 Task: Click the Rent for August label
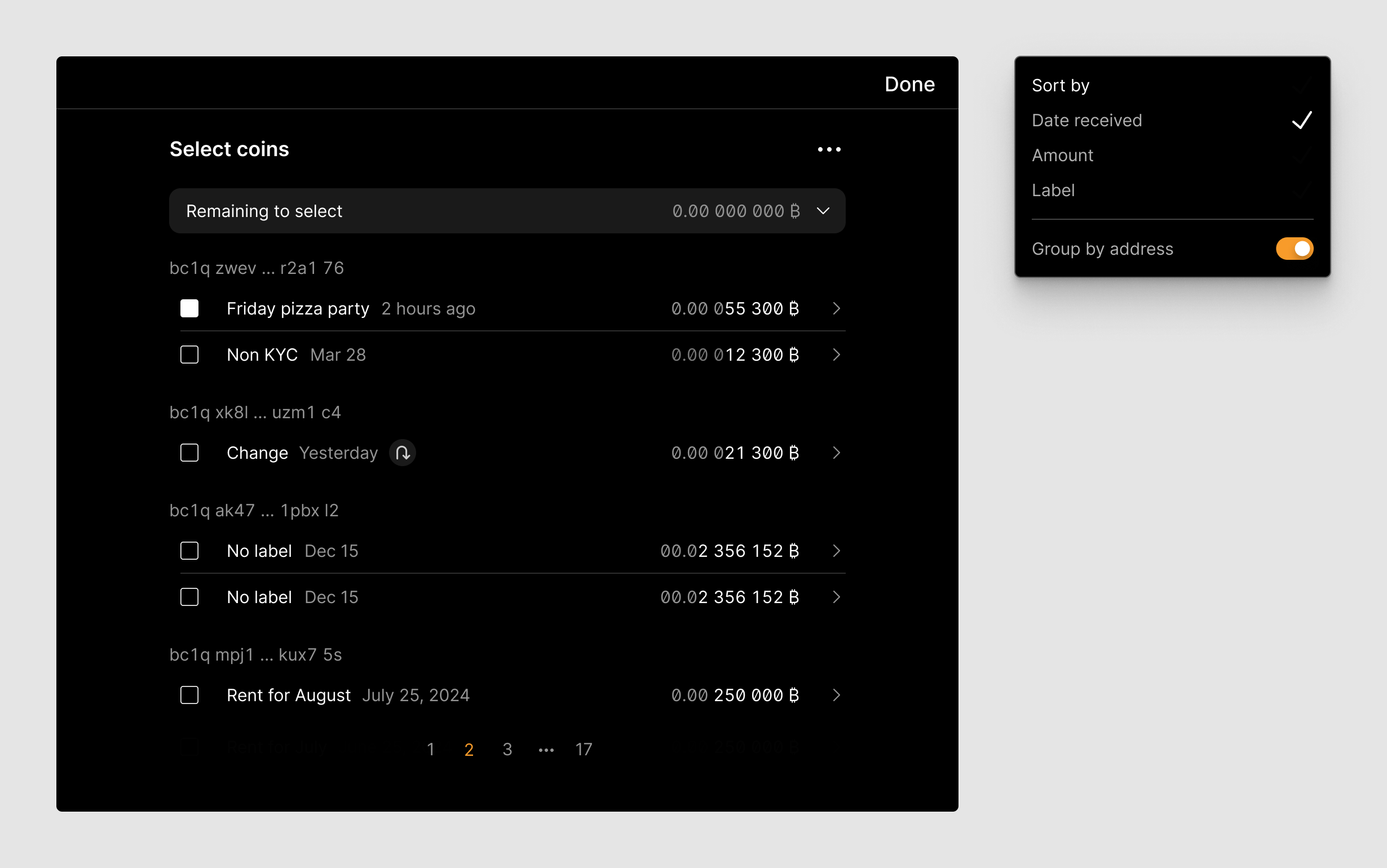289,695
